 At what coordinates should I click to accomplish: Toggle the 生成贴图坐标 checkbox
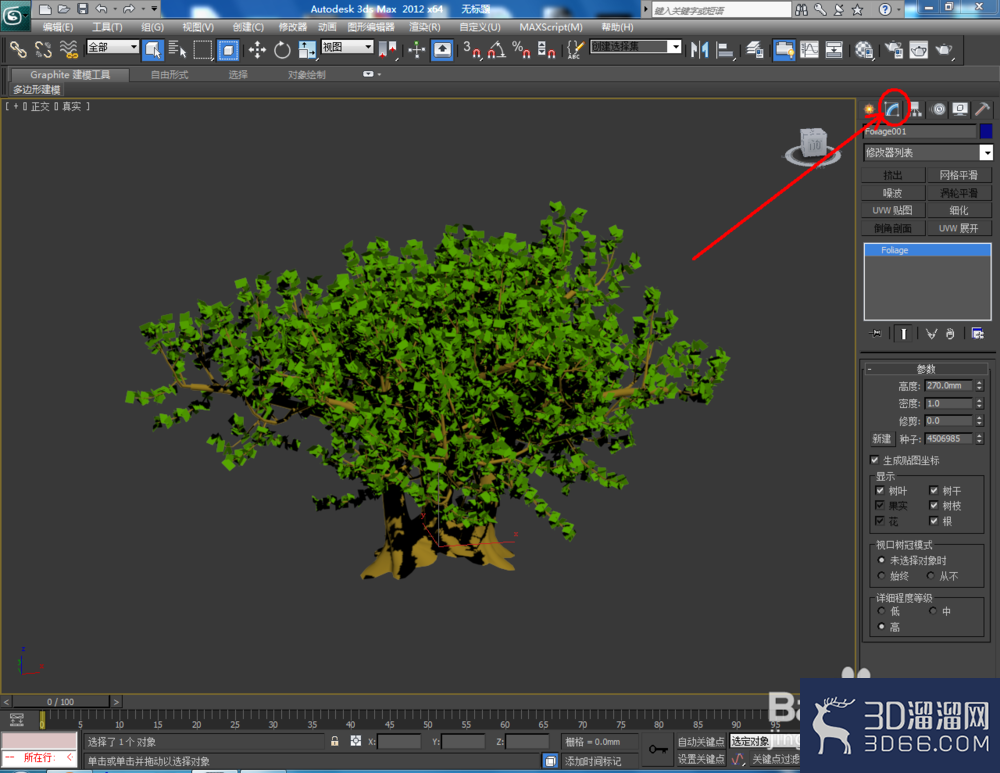pos(874,460)
